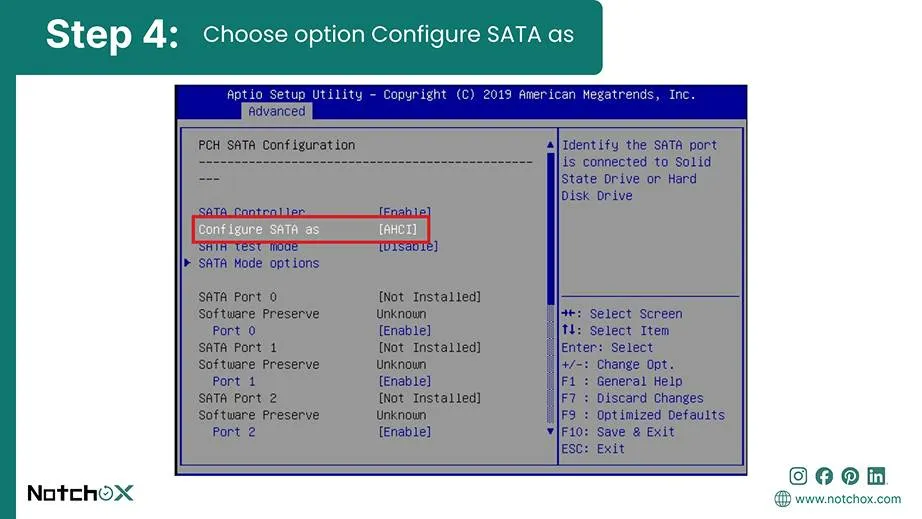Select SATA Port 1 entry

[237, 347]
